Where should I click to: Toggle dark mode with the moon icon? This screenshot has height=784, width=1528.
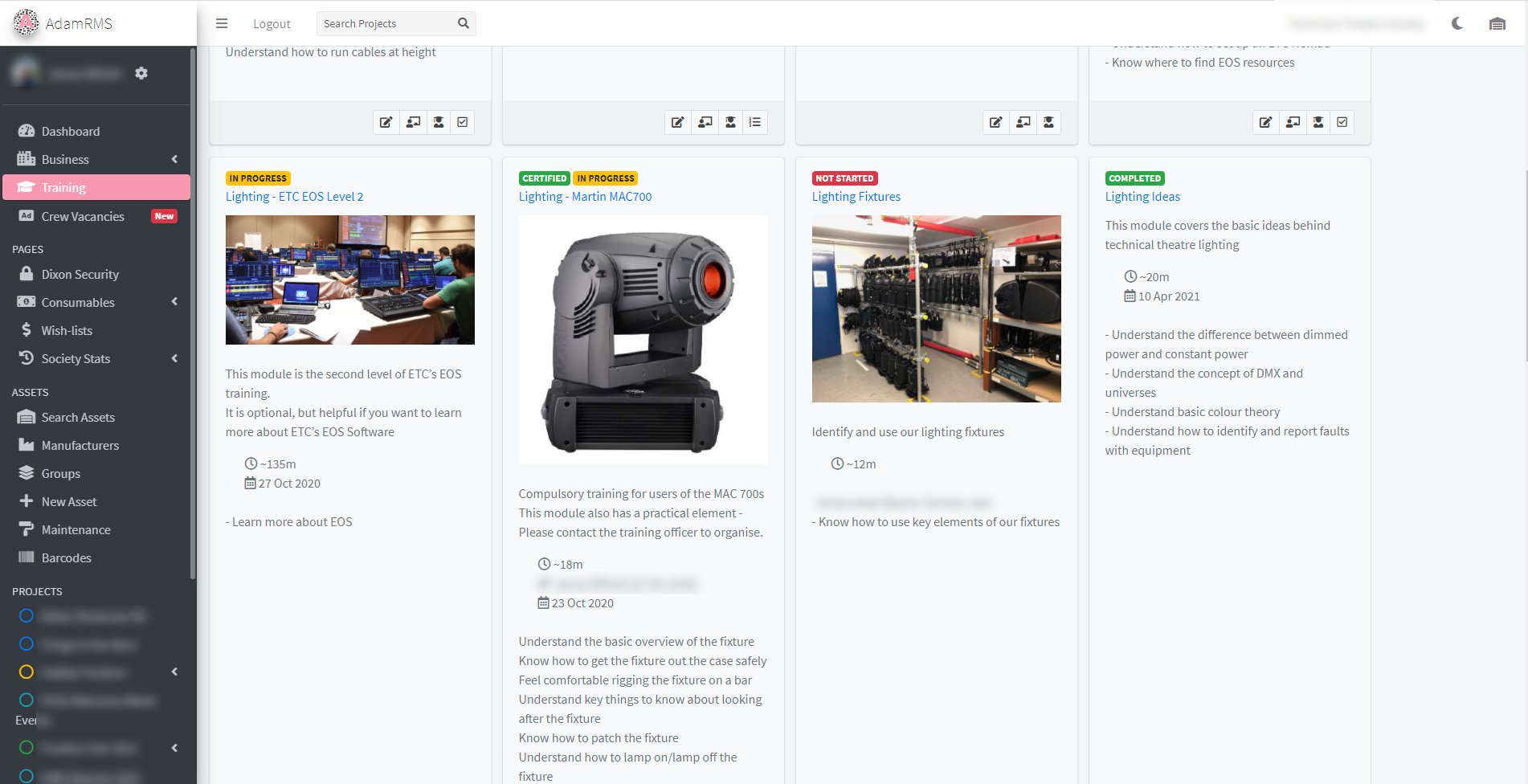coord(1457,23)
